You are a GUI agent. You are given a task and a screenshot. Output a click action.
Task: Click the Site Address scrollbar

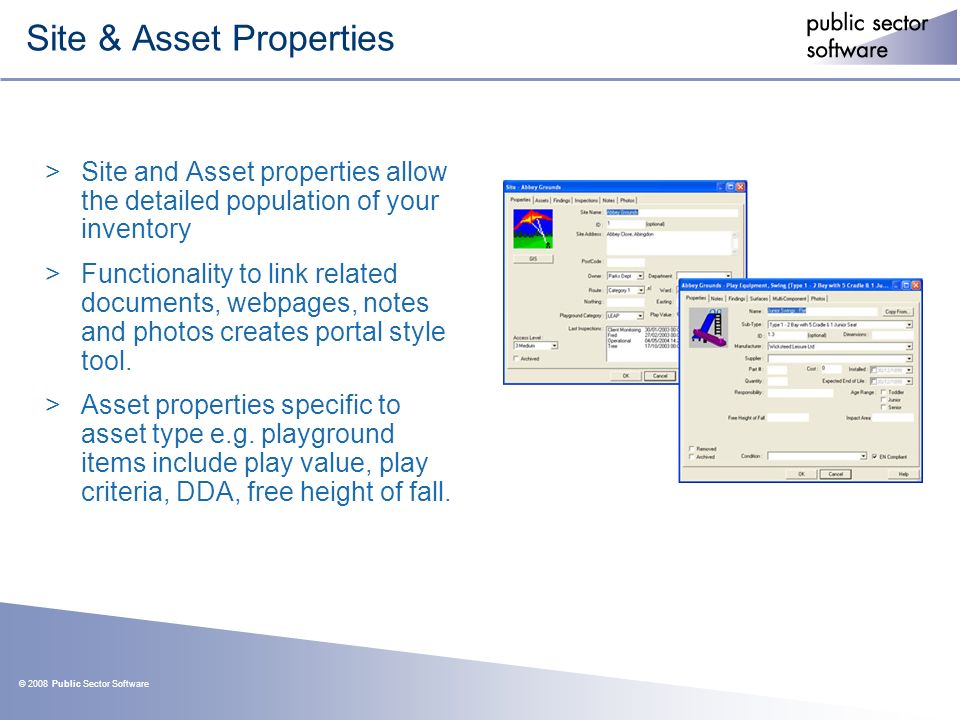735,242
